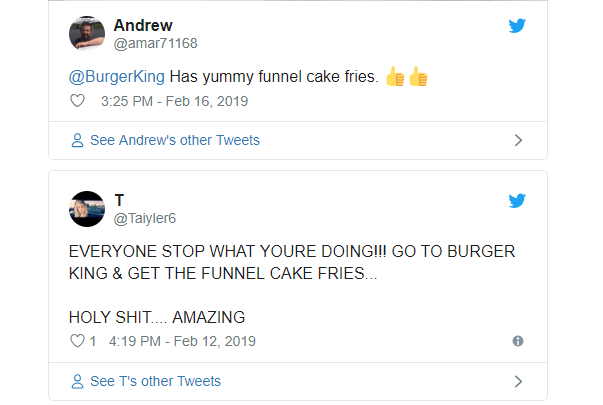Open Andrew's profile picture

(x=87, y=34)
